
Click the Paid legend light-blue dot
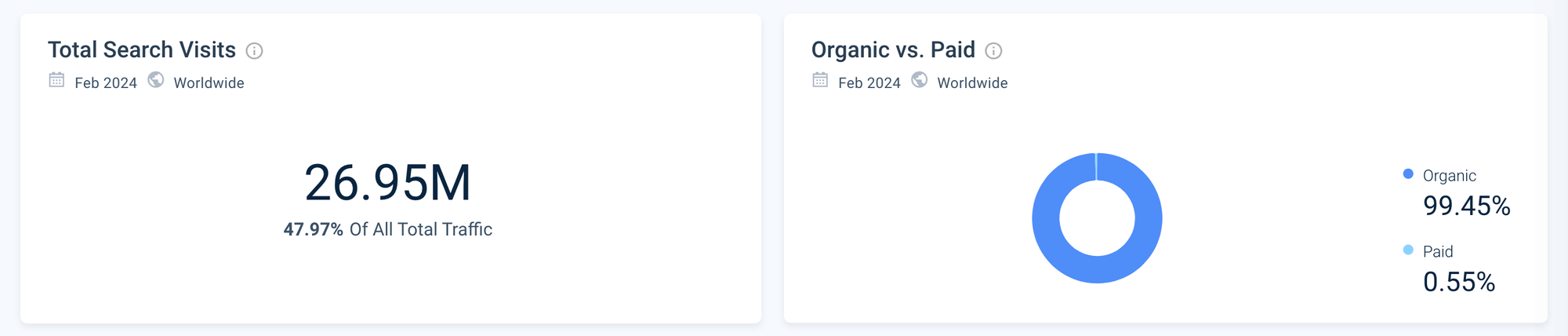click(x=1408, y=250)
